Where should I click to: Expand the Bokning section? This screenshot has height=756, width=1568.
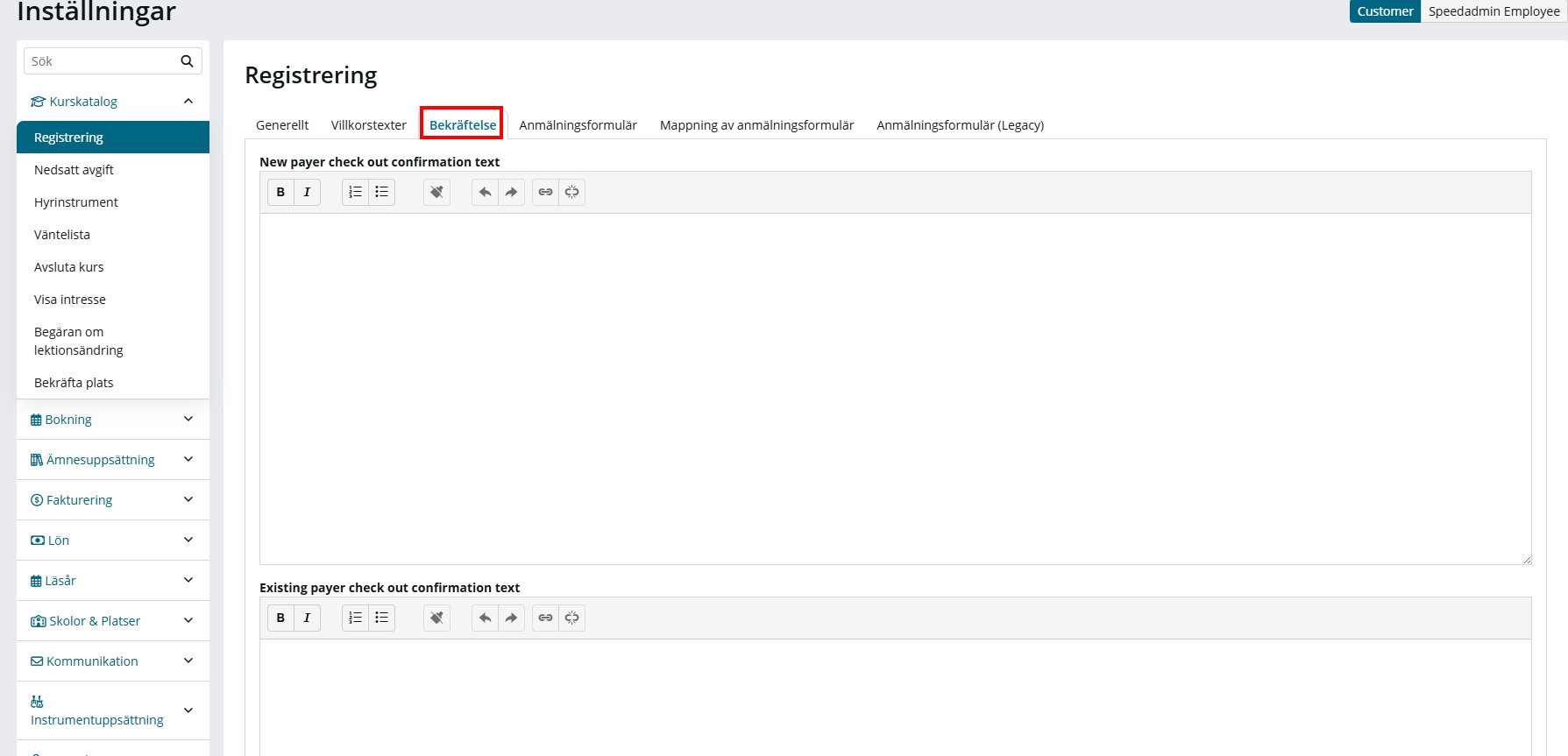coord(188,420)
